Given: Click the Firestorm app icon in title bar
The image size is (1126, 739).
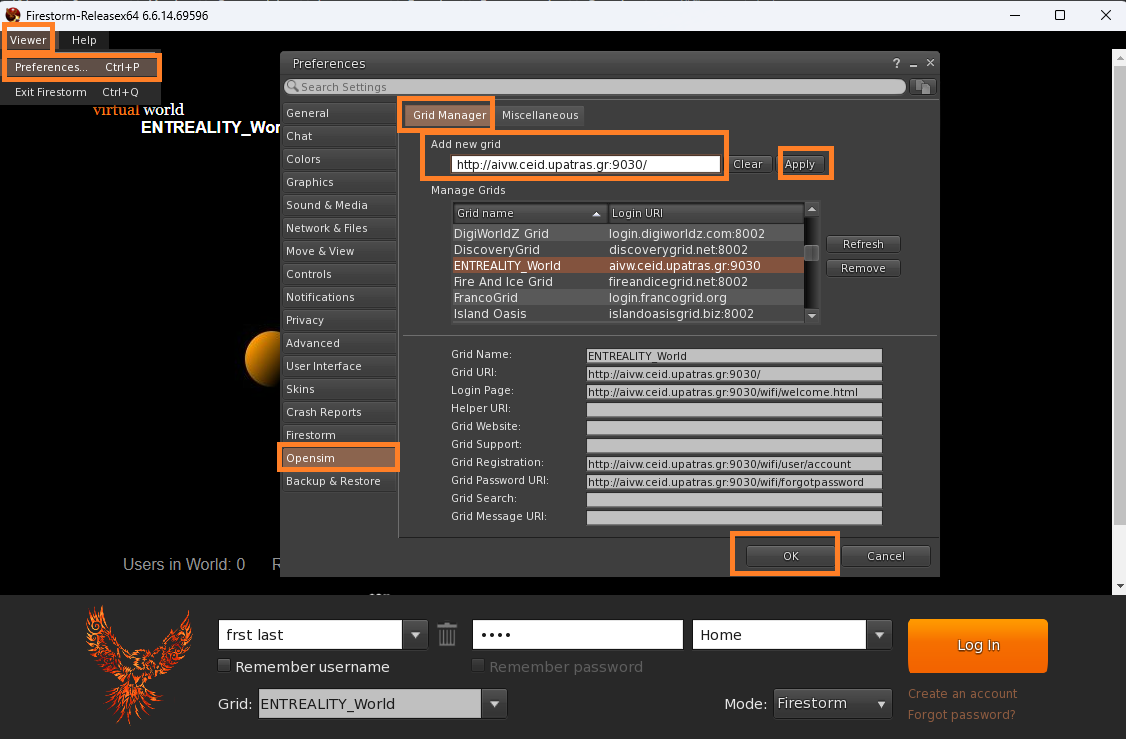Looking at the screenshot, I should (x=13, y=15).
